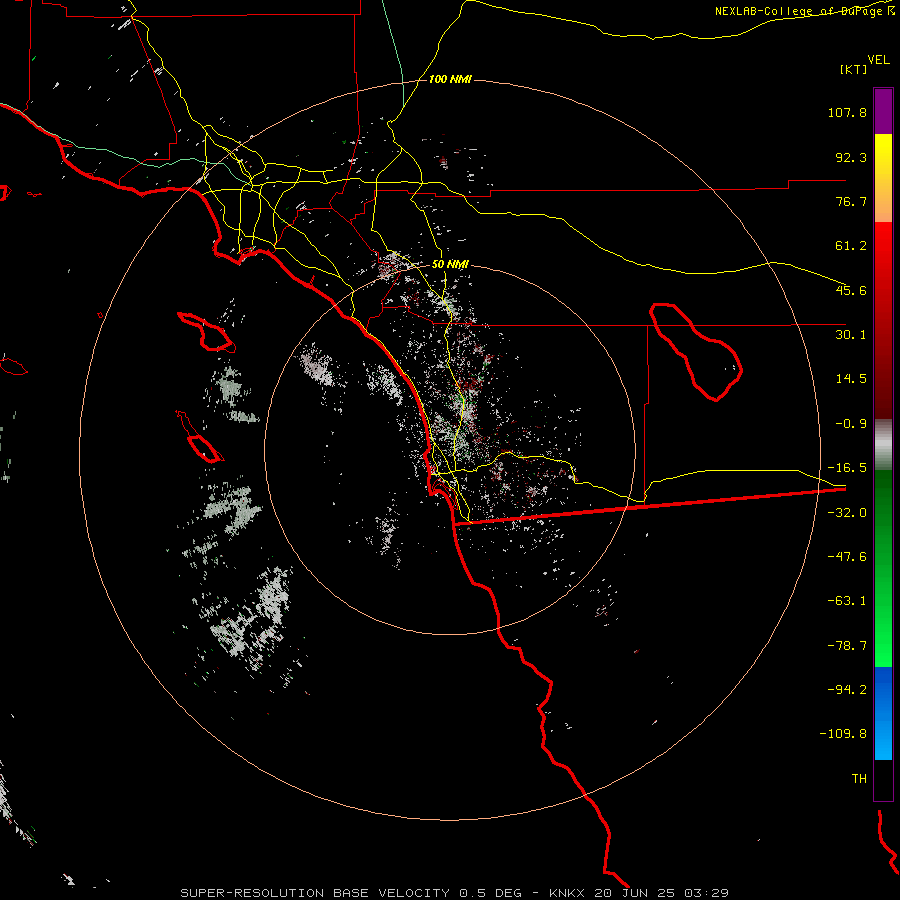Click the -109.8 velocity scale value

click(x=843, y=734)
